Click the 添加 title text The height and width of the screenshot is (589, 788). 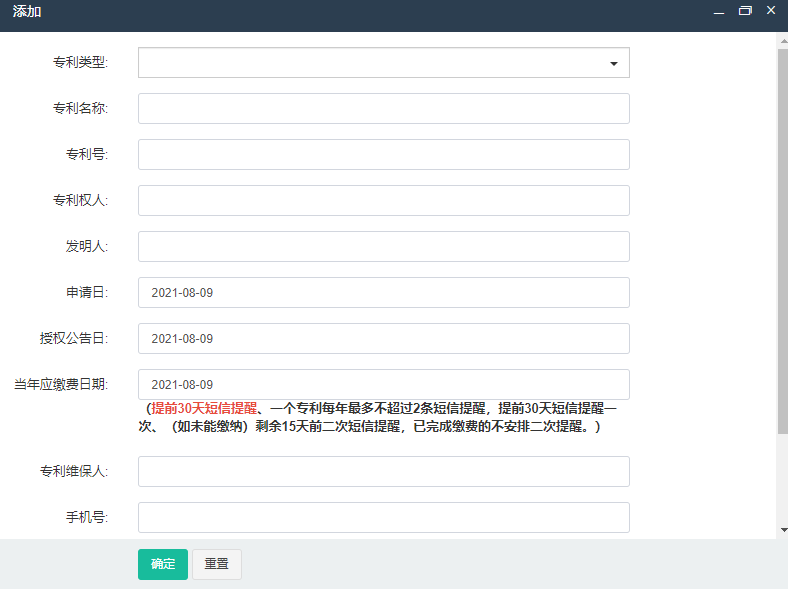(27, 11)
